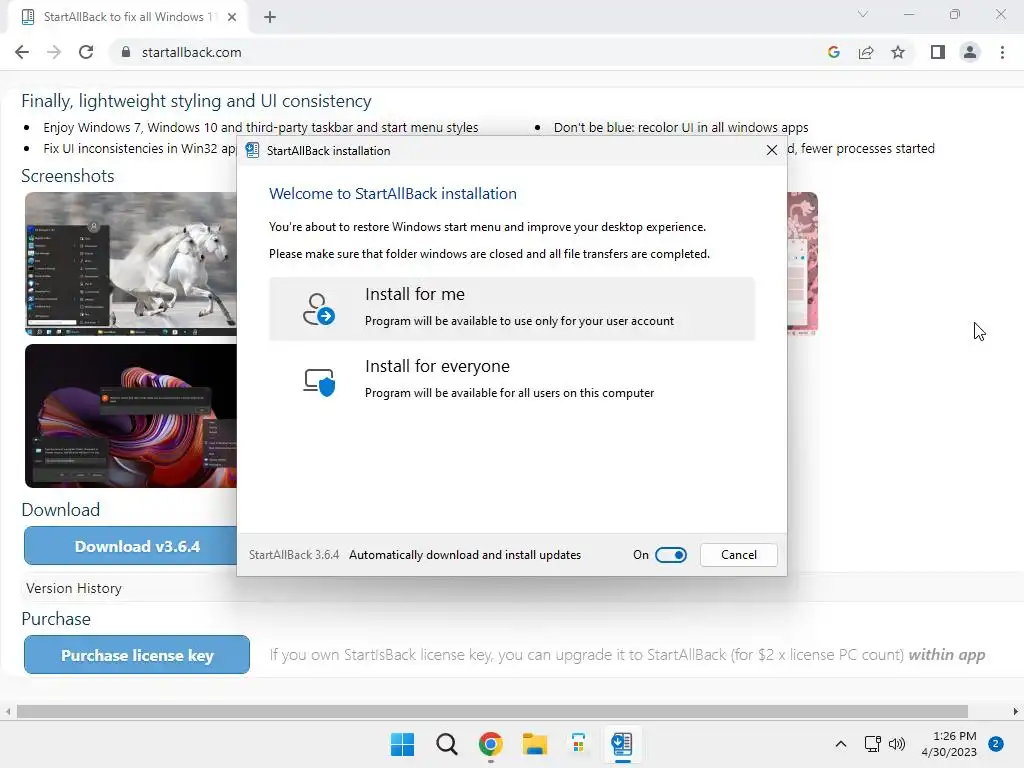Click the Screenshots heading text

click(x=67, y=176)
